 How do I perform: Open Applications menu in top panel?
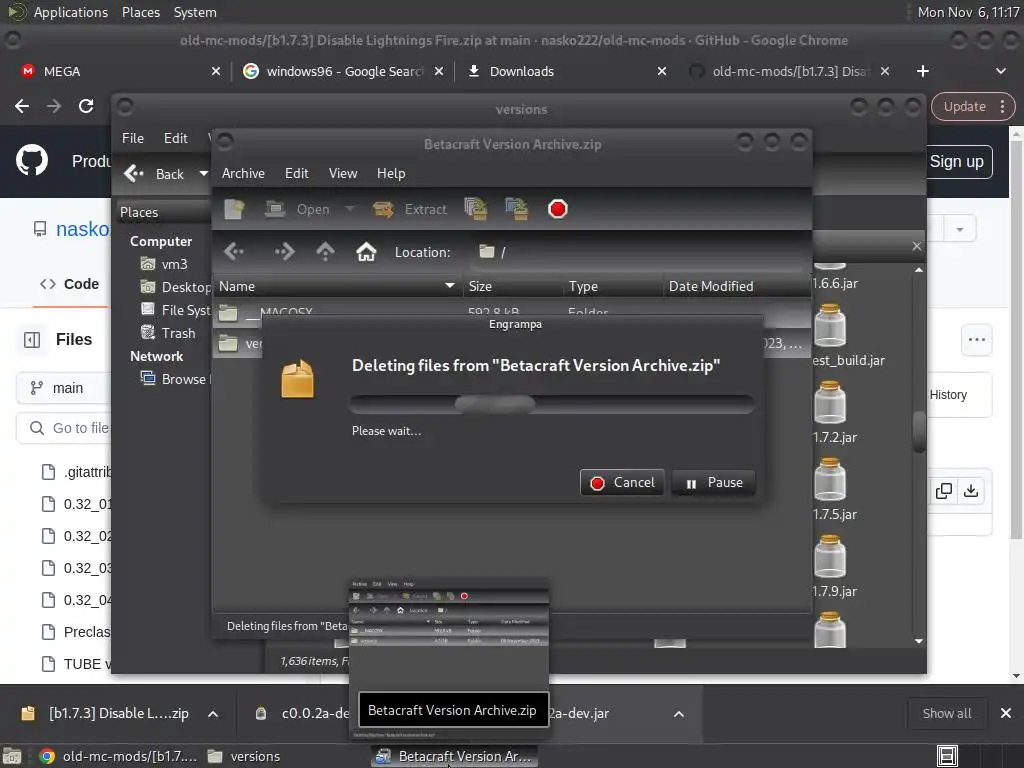tap(71, 12)
